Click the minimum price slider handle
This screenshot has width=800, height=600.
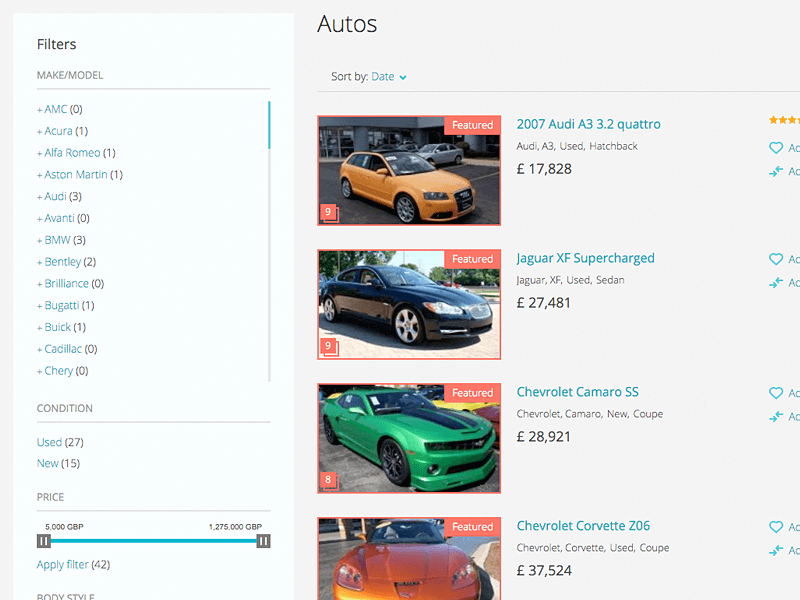pyautogui.click(x=44, y=541)
